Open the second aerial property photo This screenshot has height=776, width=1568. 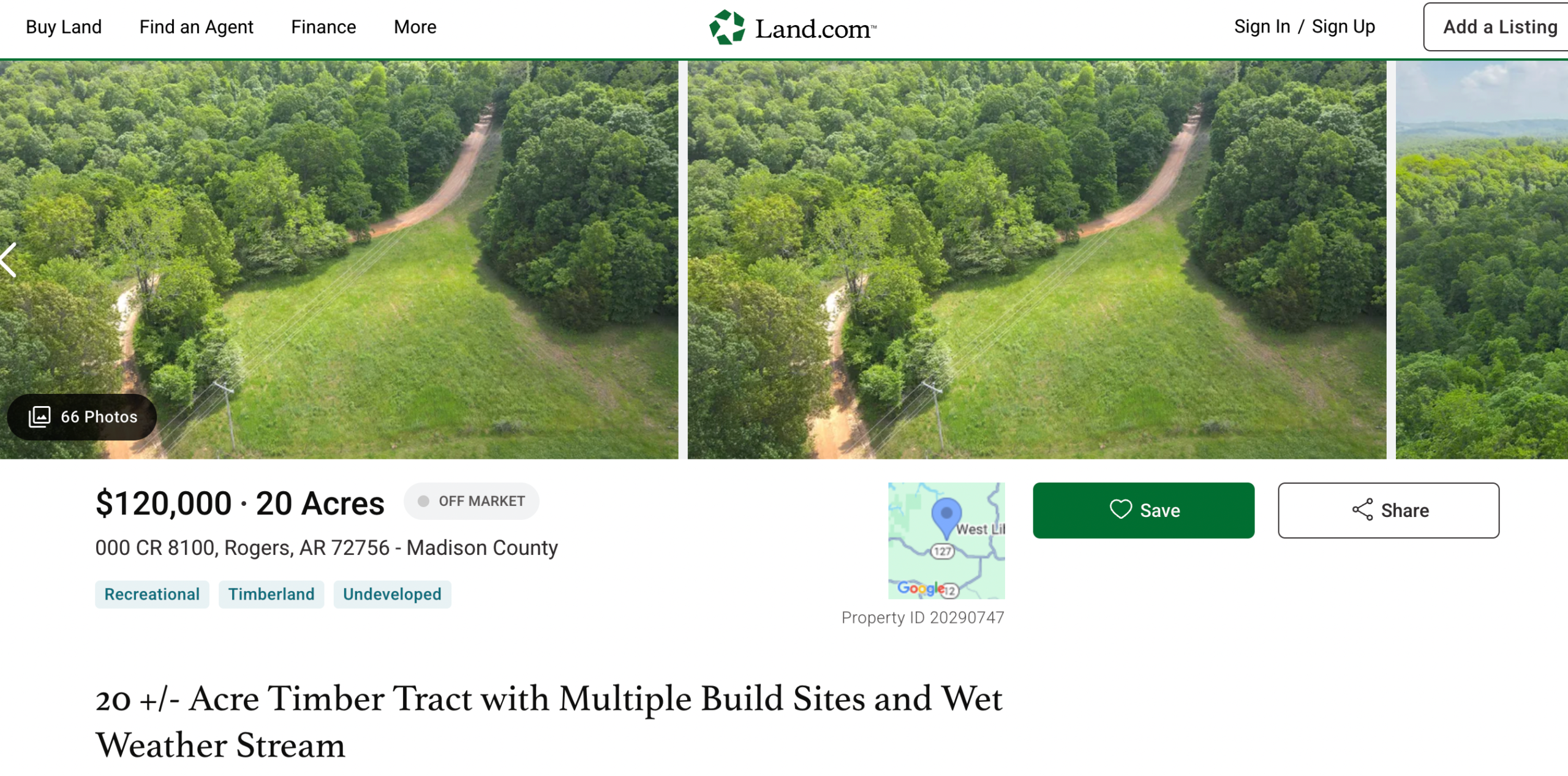[x=1036, y=260]
